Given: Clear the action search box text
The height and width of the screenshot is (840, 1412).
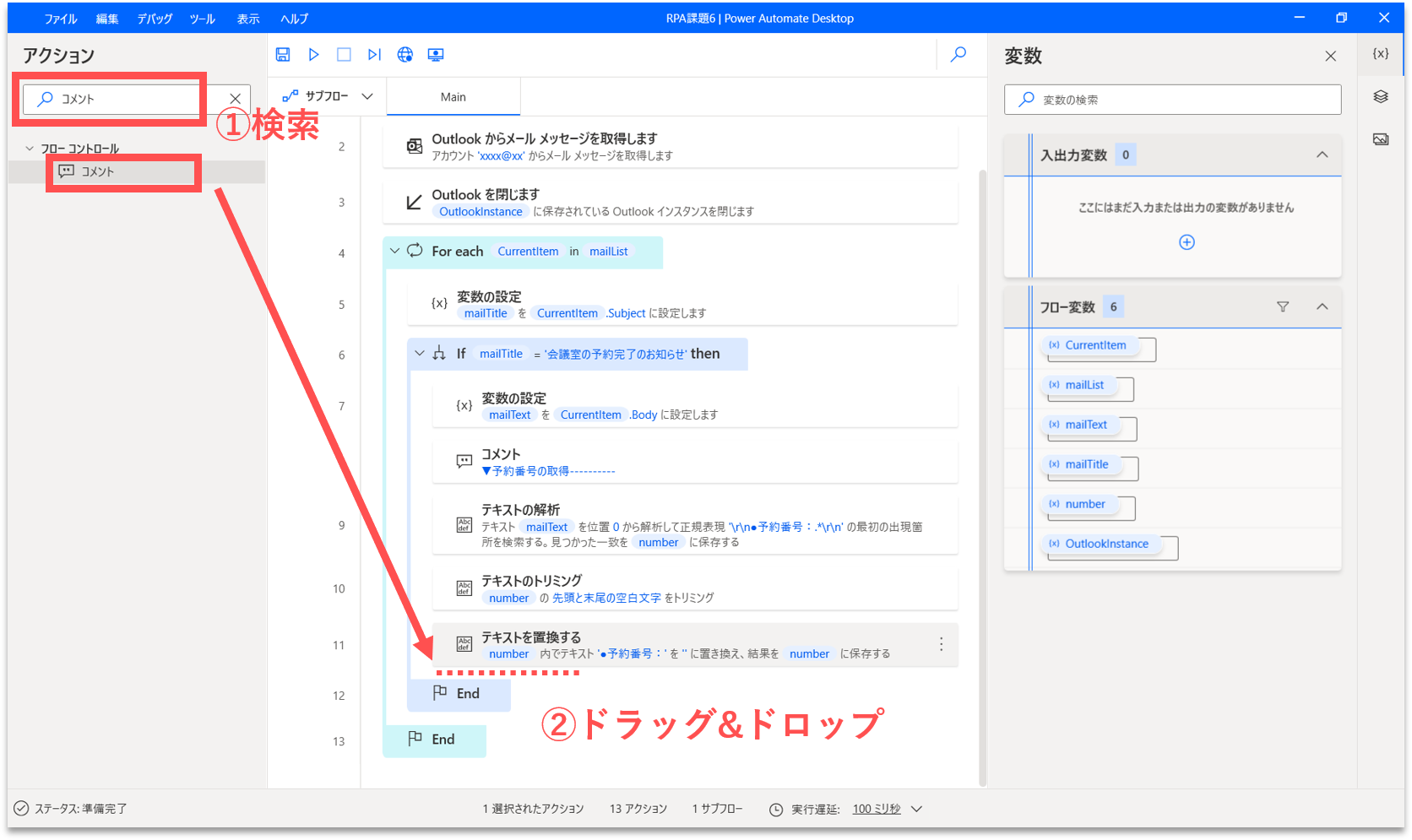Looking at the screenshot, I should 236,99.
